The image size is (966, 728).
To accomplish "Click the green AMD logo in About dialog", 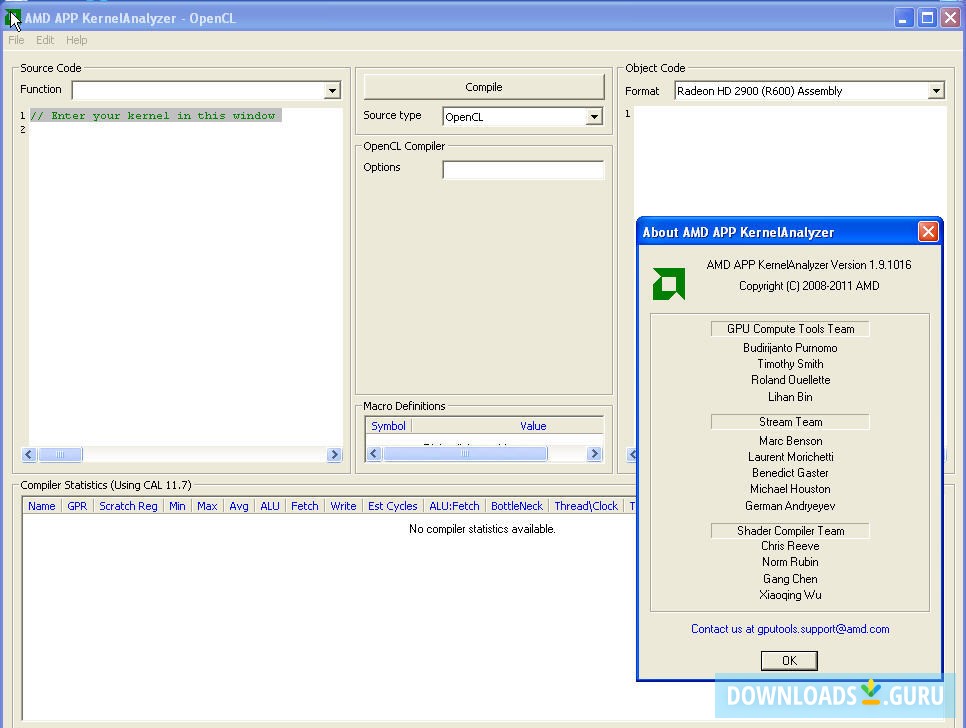I will click(668, 283).
